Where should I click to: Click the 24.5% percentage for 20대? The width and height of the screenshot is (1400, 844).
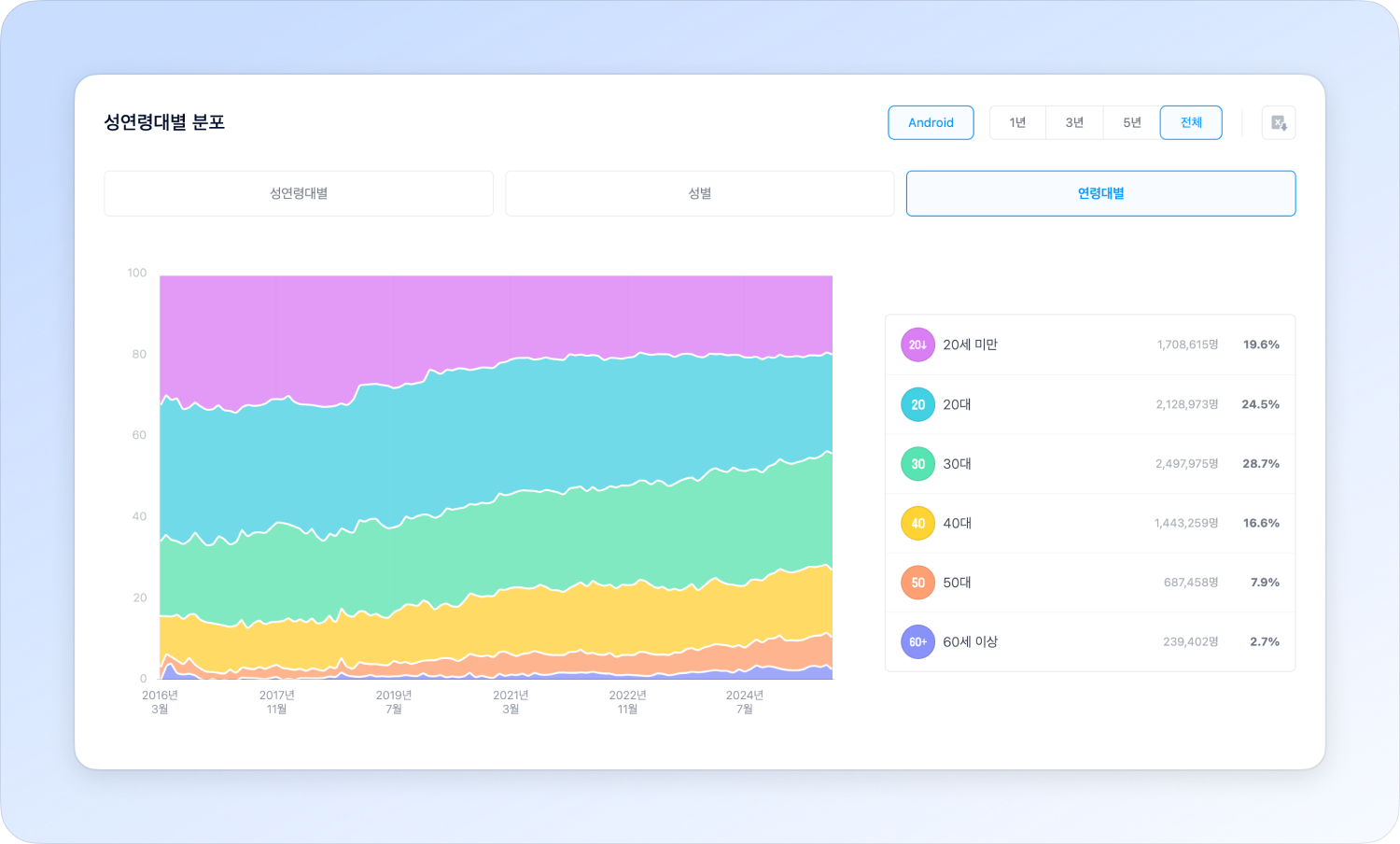click(x=1260, y=404)
